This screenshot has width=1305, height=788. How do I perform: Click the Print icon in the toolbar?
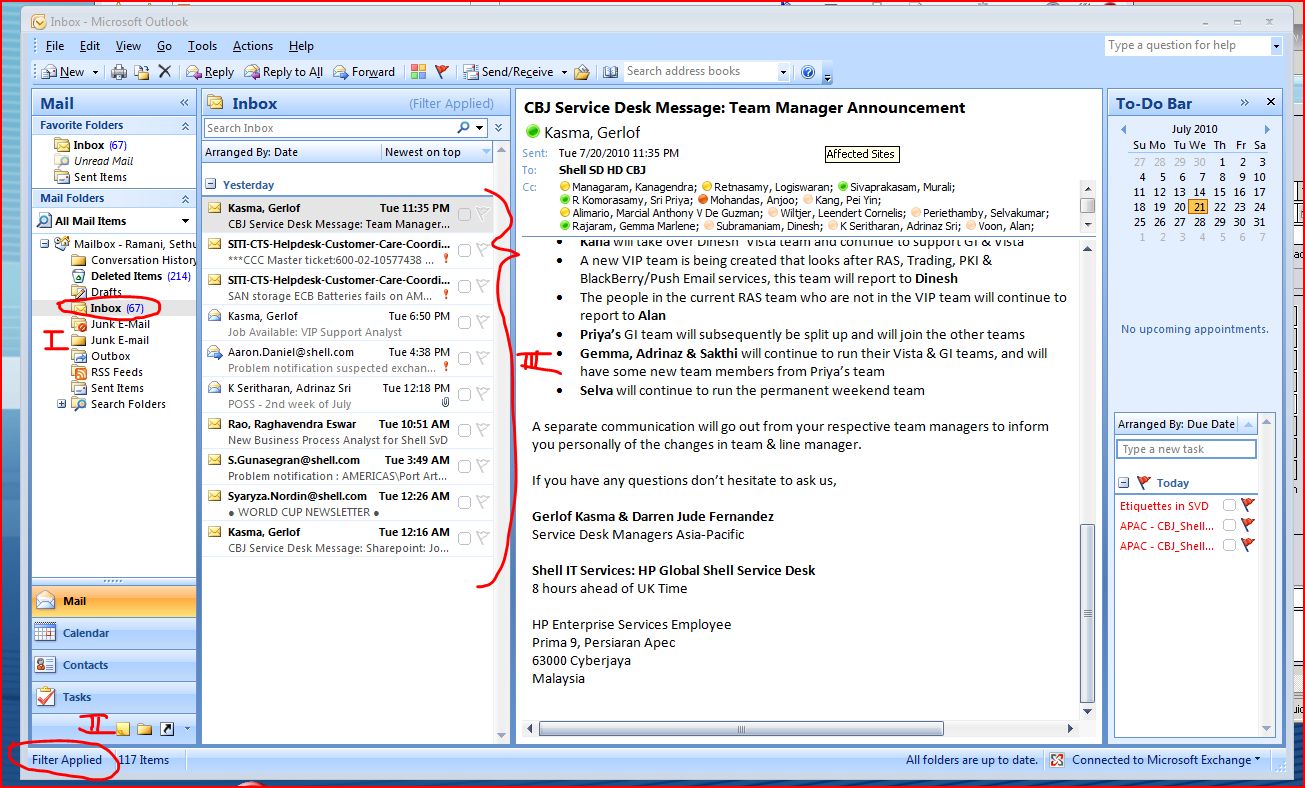(x=119, y=72)
